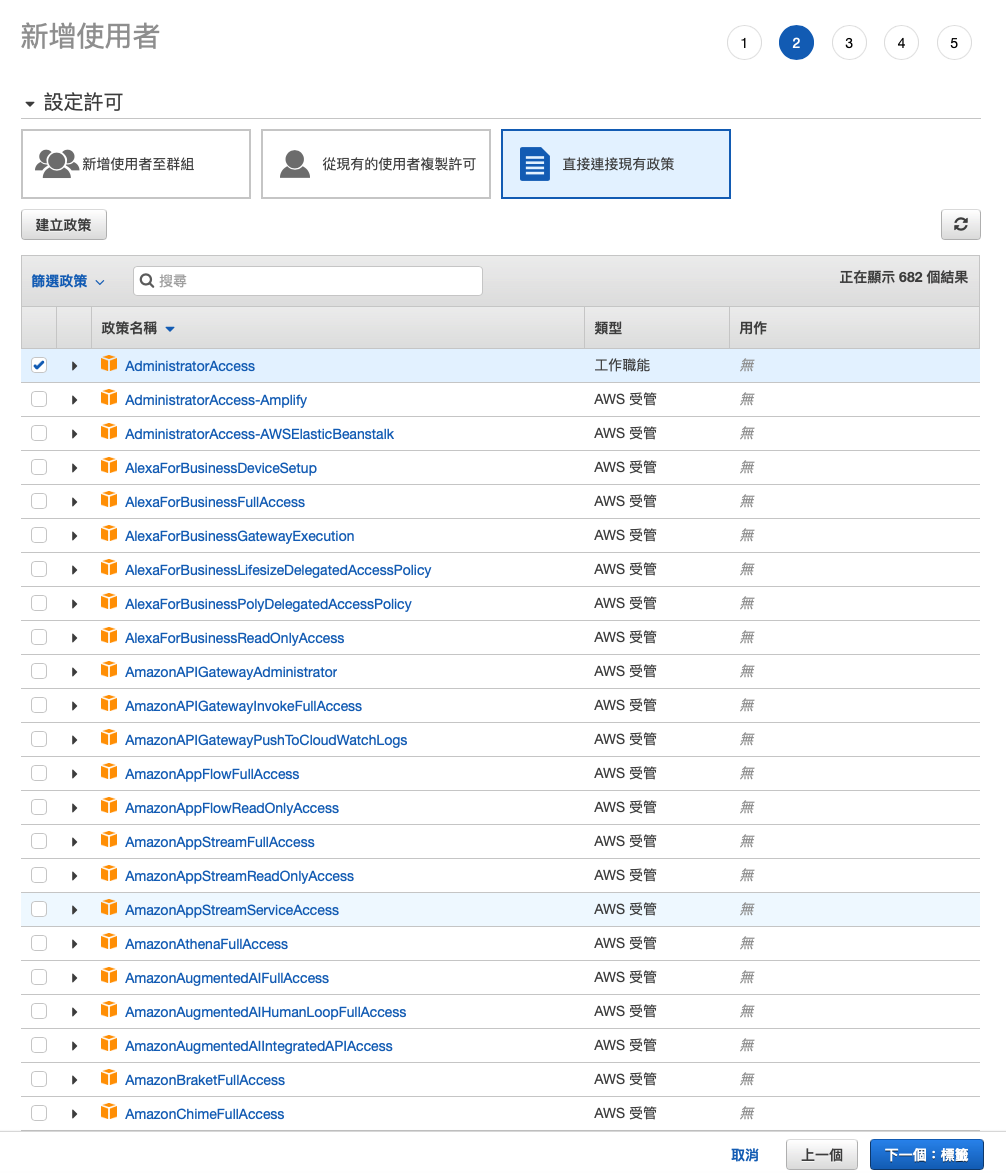The width and height of the screenshot is (1006, 1173).
Task: Select AlexaForBusinessFullAccess checkbox
Action: (39, 501)
